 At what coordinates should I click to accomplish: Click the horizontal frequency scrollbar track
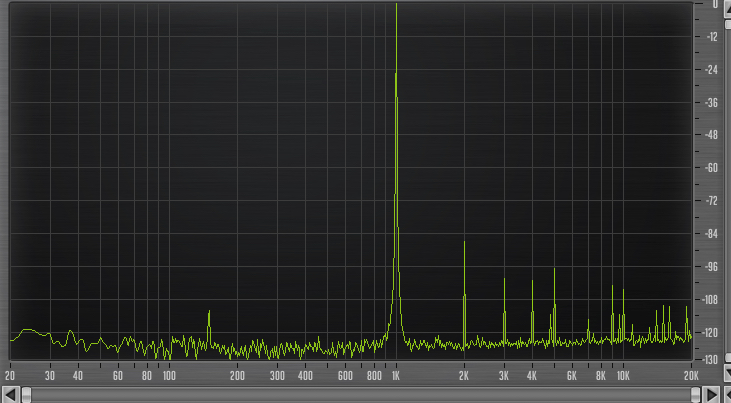(x=361, y=395)
